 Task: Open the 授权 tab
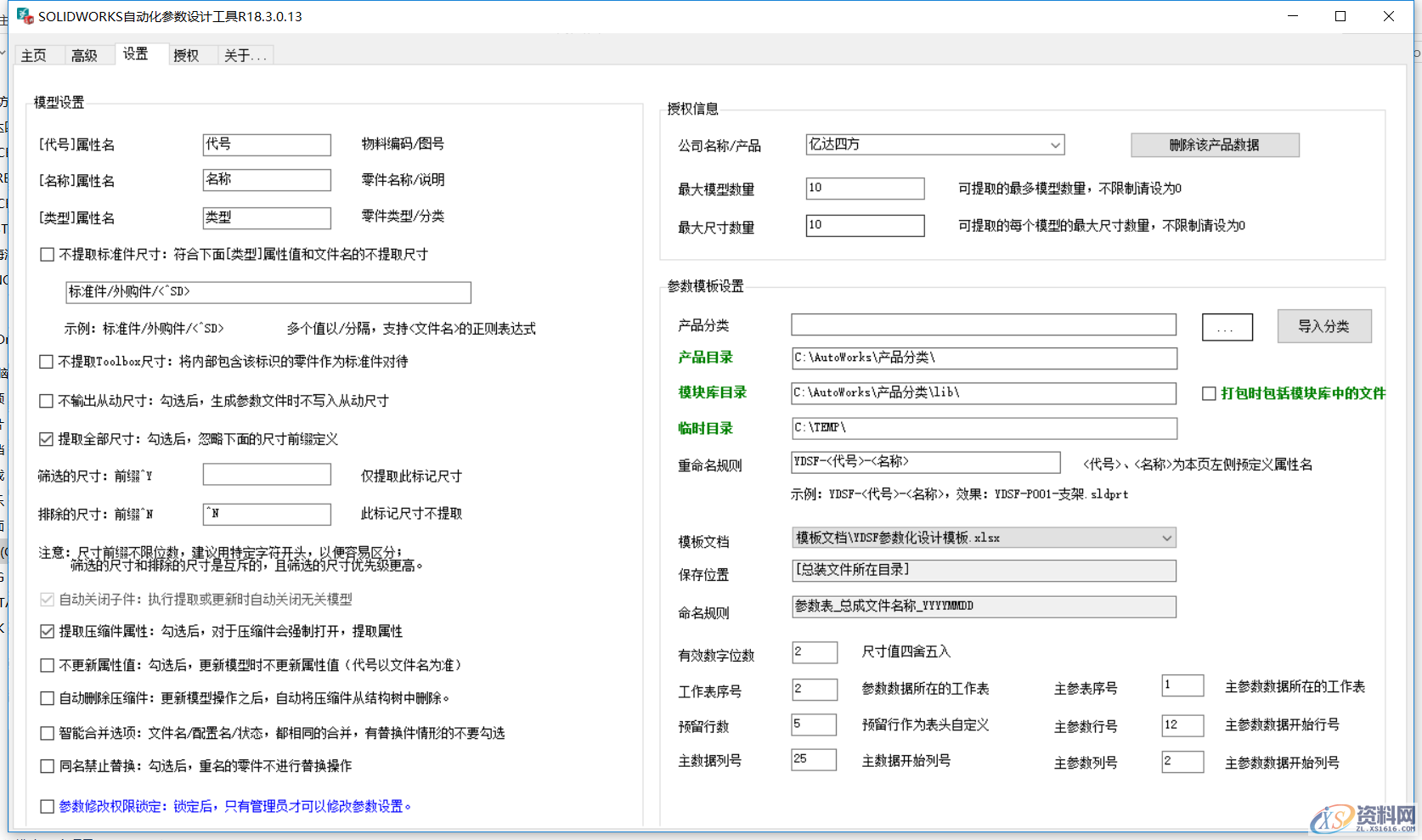(x=186, y=54)
